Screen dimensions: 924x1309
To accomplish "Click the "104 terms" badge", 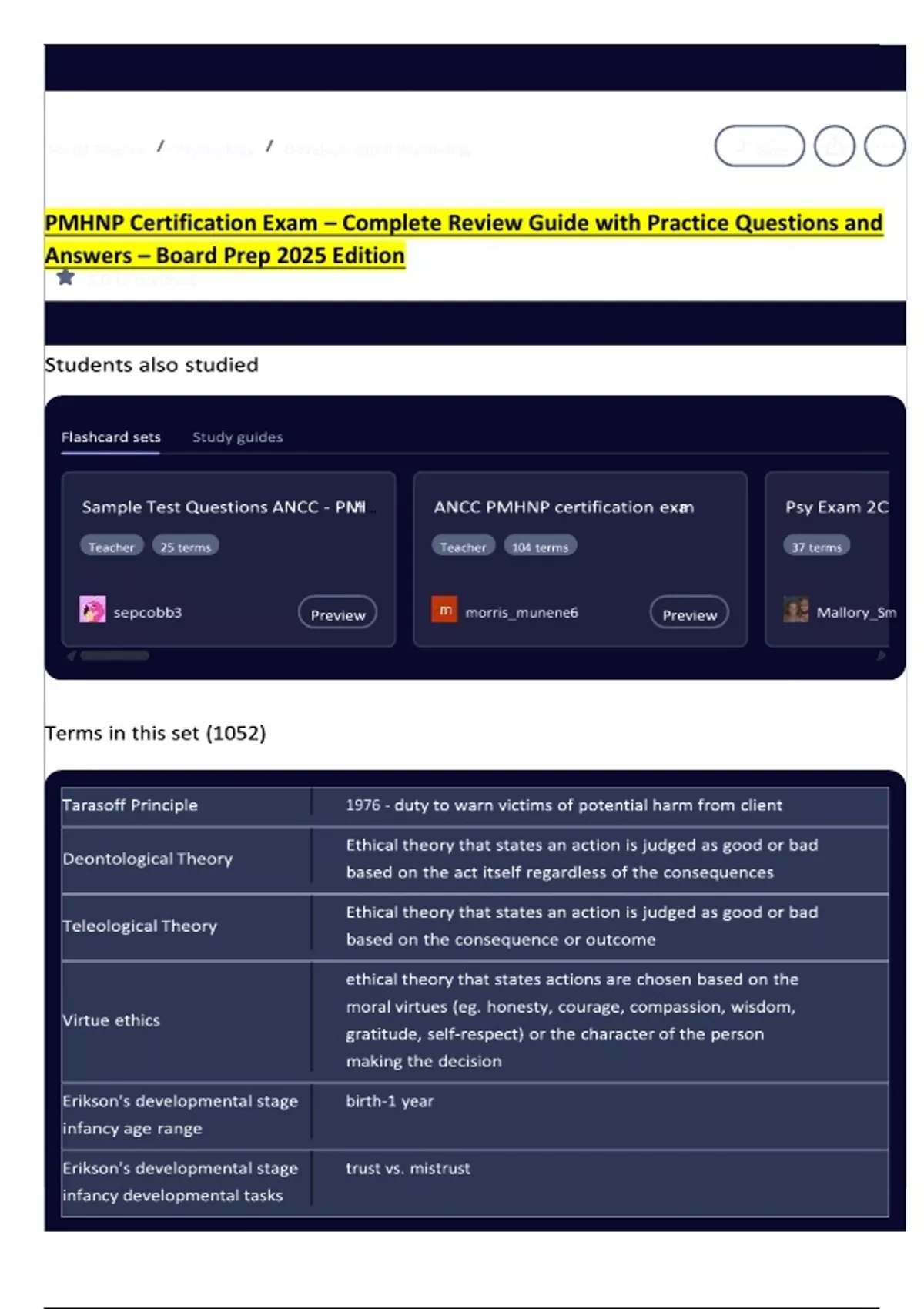I will click(540, 547).
